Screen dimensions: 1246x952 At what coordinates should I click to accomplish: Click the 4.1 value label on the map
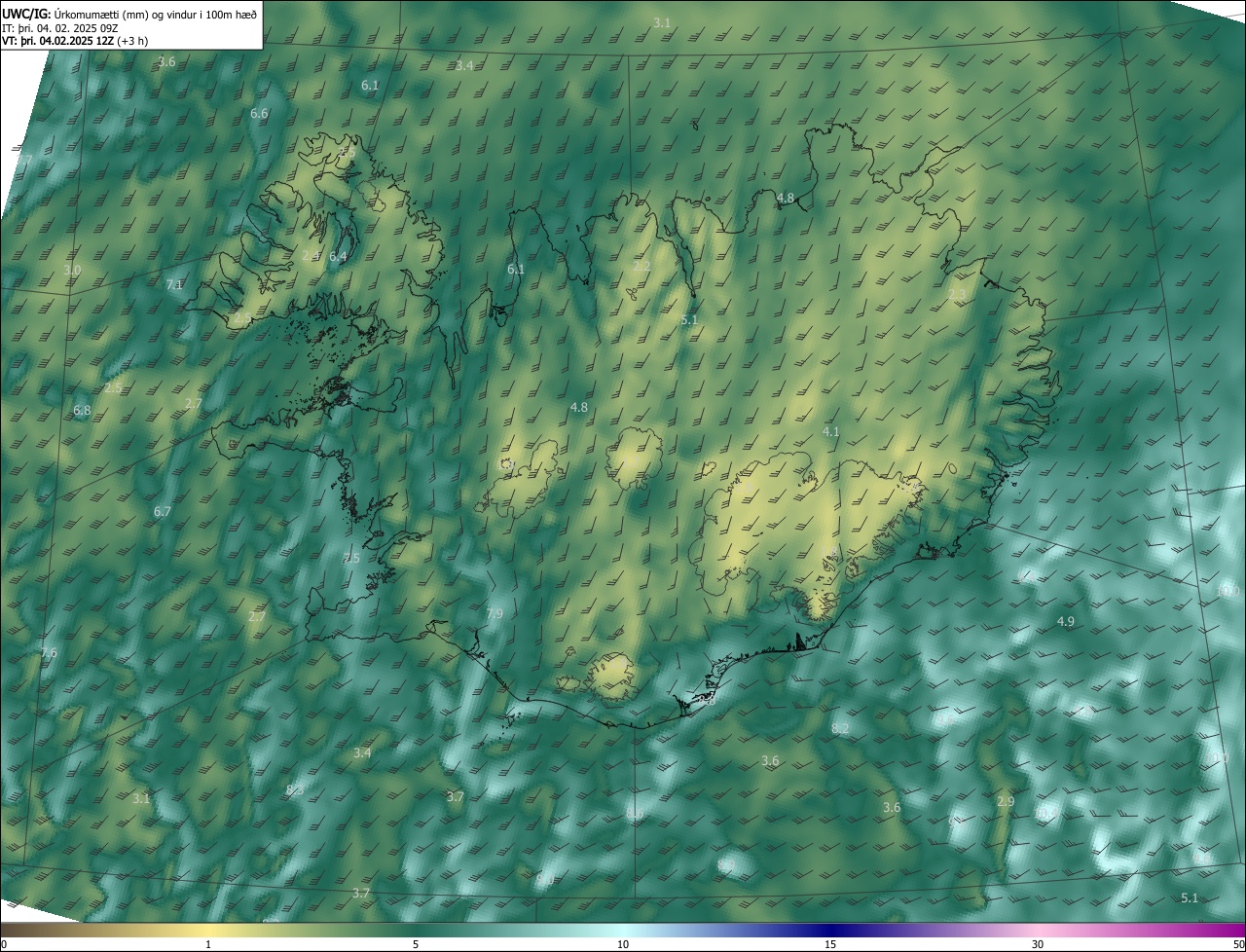pos(830,431)
